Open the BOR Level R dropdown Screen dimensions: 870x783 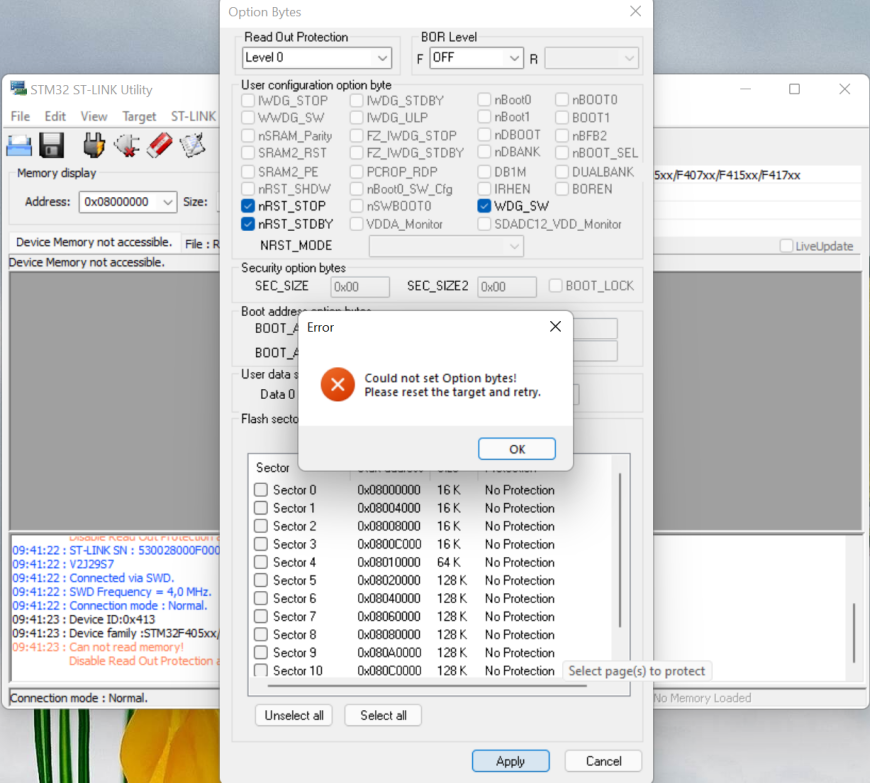[x=591, y=58]
